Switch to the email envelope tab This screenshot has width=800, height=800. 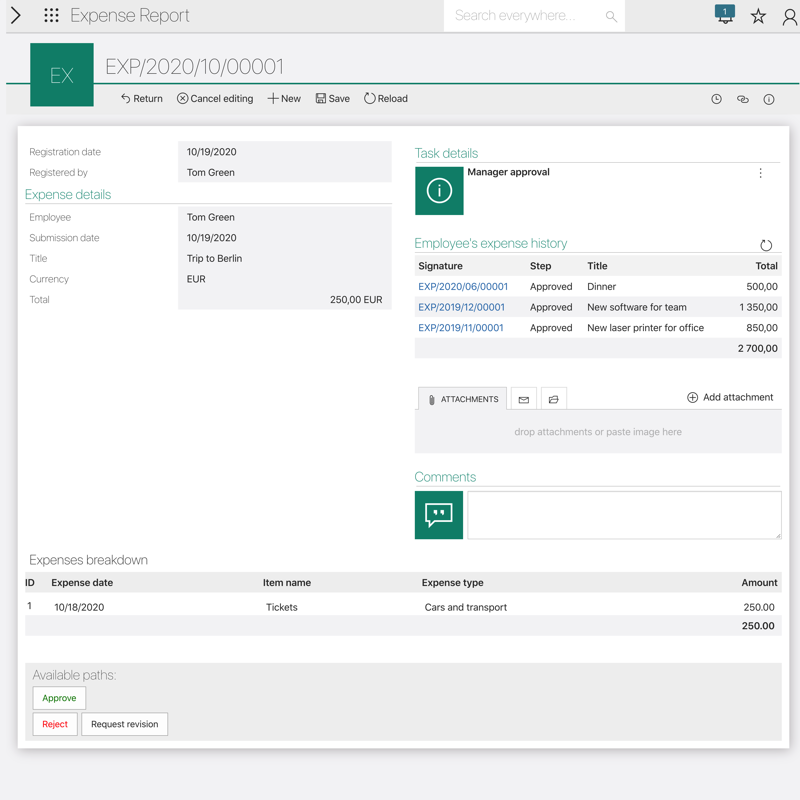tap(523, 399)
